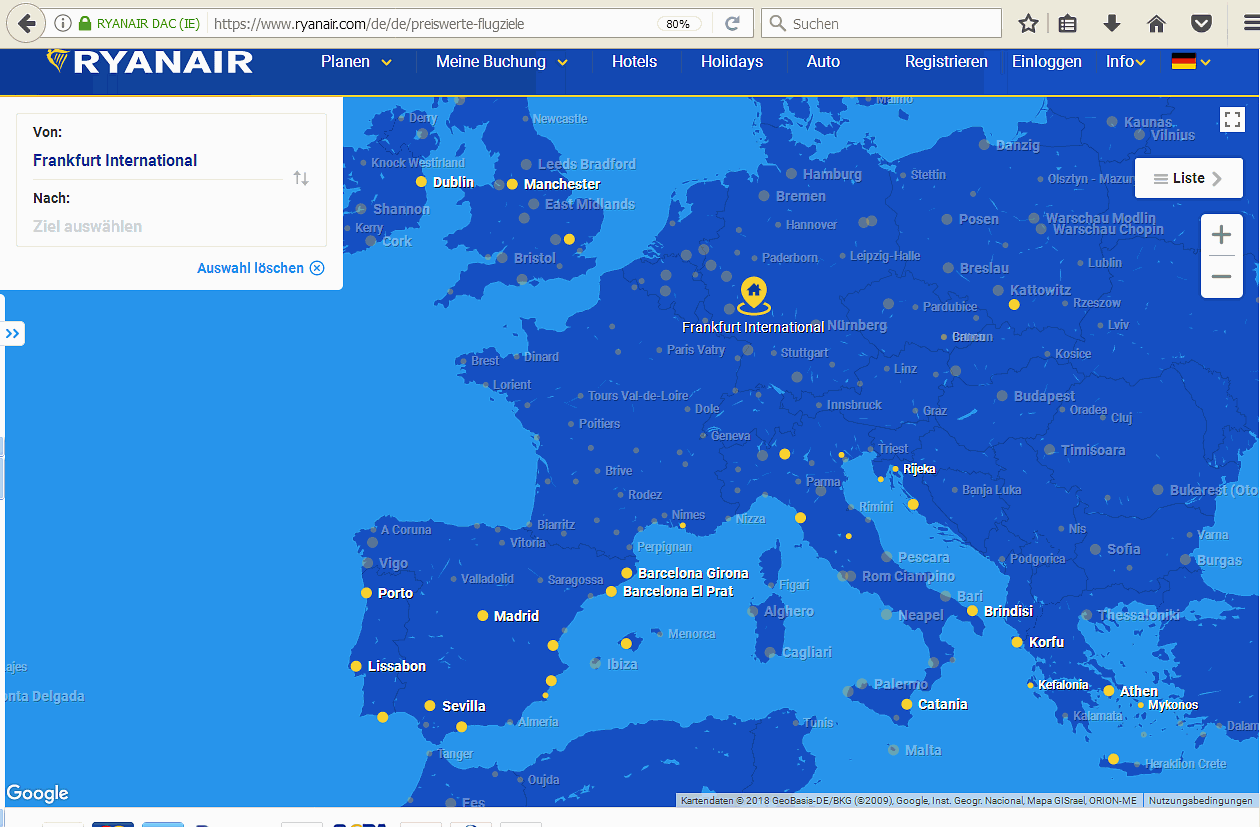Switch to Liste view button
This screenshot has height=827, width=1260.
(x=1189, y=178)
